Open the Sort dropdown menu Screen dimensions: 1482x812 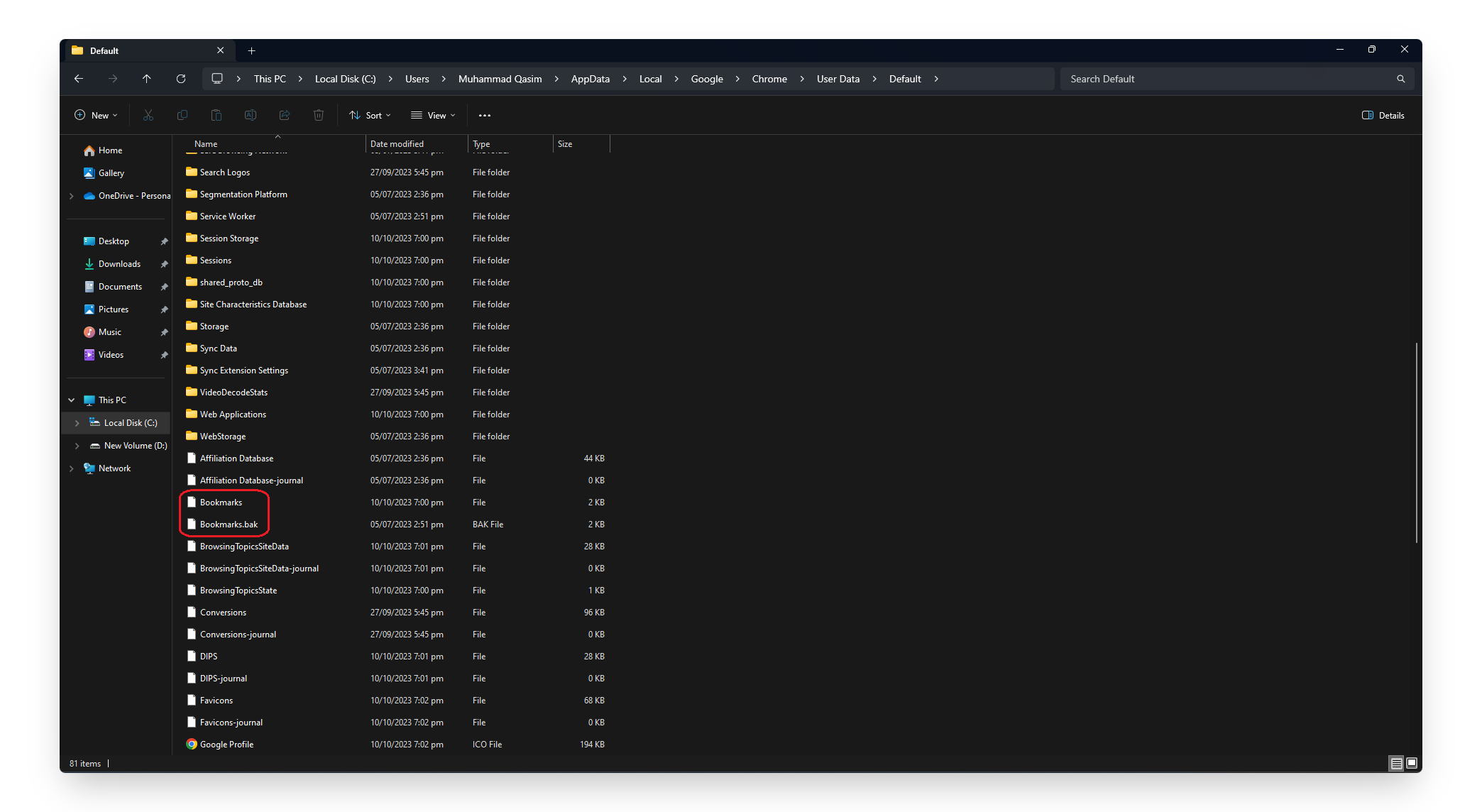pyautogui.click(x=370, y=115)
